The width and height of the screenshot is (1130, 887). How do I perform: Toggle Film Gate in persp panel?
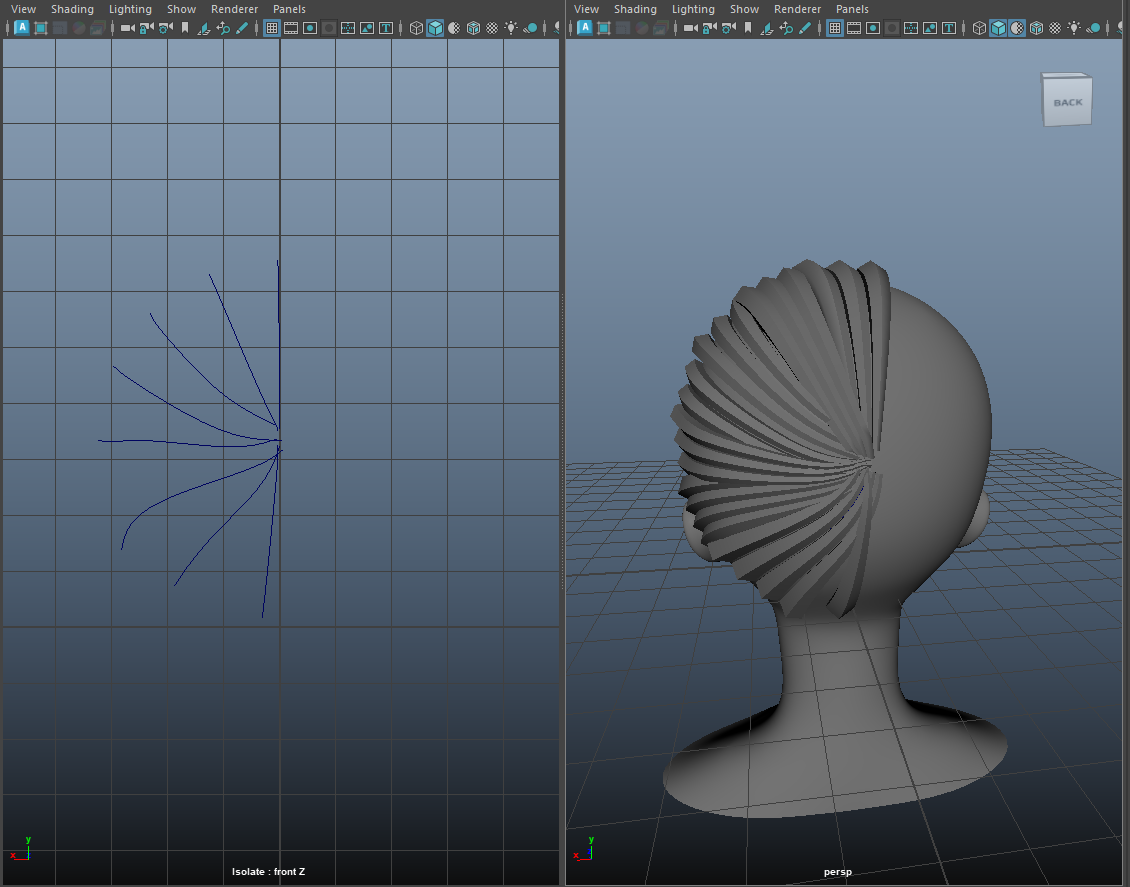coord(853,28)
